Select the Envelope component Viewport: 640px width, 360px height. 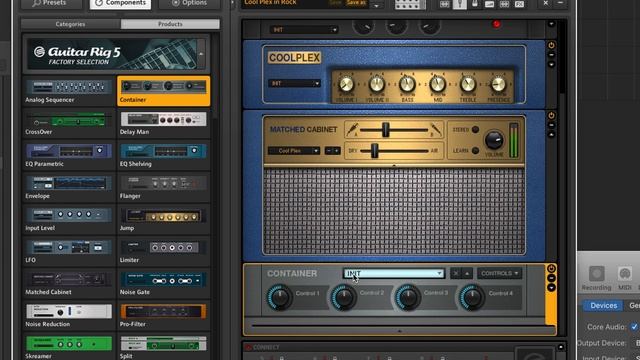(69, 187)
